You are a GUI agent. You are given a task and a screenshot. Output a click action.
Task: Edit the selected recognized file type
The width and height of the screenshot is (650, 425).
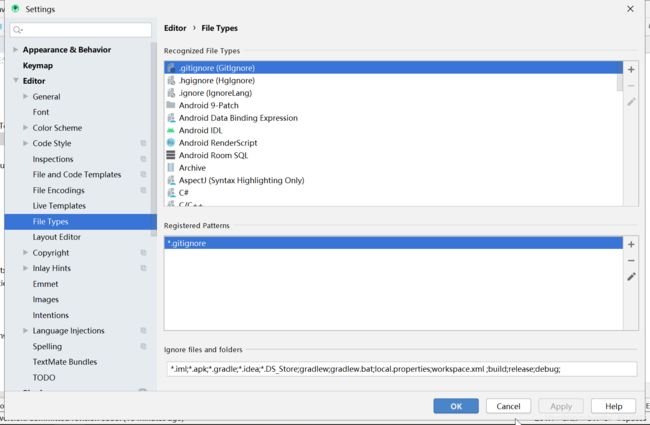coord(631,102)
